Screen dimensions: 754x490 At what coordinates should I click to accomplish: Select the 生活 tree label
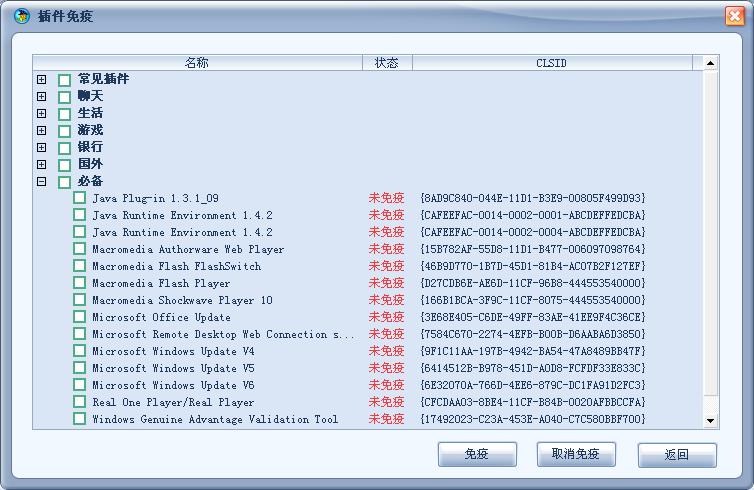tap(90, 113)
